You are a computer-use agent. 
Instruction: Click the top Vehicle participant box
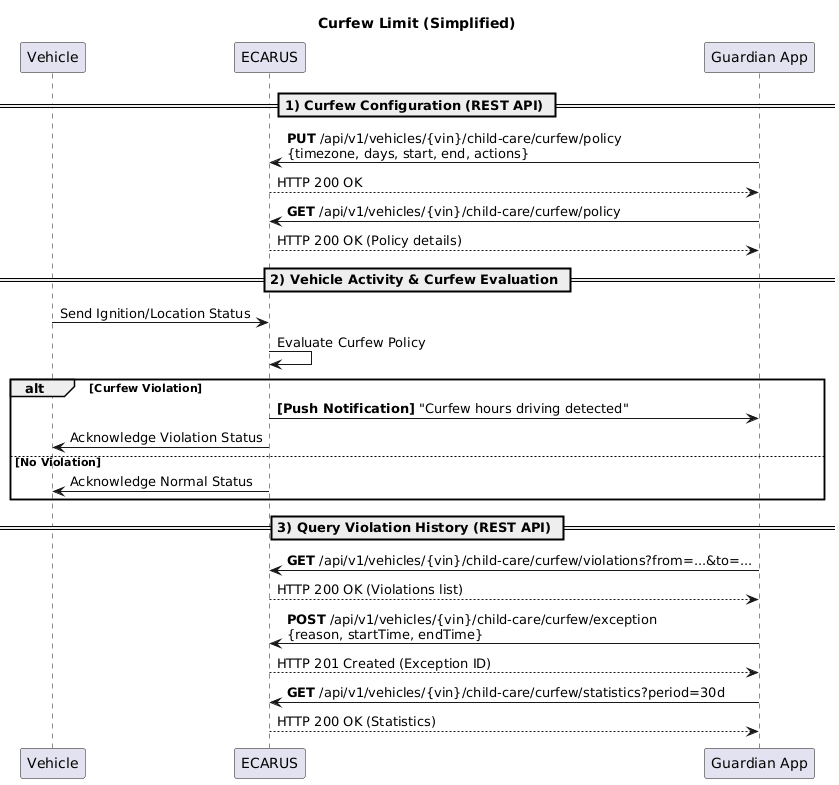[52, 57]
